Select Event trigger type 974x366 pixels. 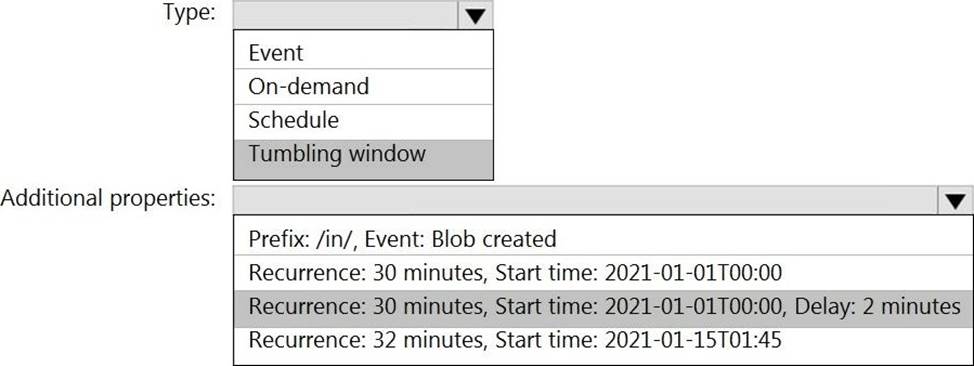(363, 52)
